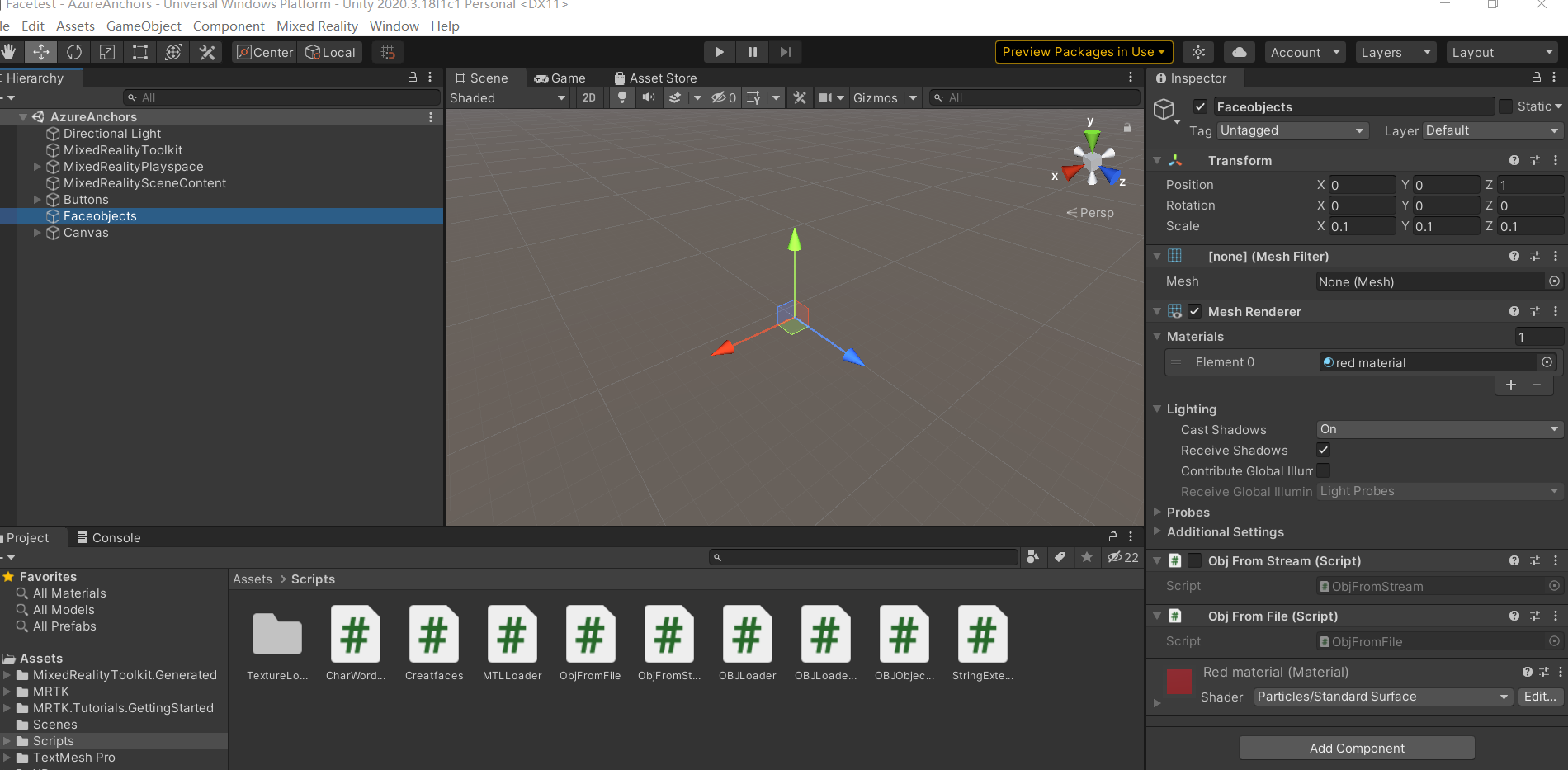The height and width of the screenshot is (770, 1568).
Task: Toggle scene lighting in the Scene view
Action: pyautogui.click(x=621, y=97)
